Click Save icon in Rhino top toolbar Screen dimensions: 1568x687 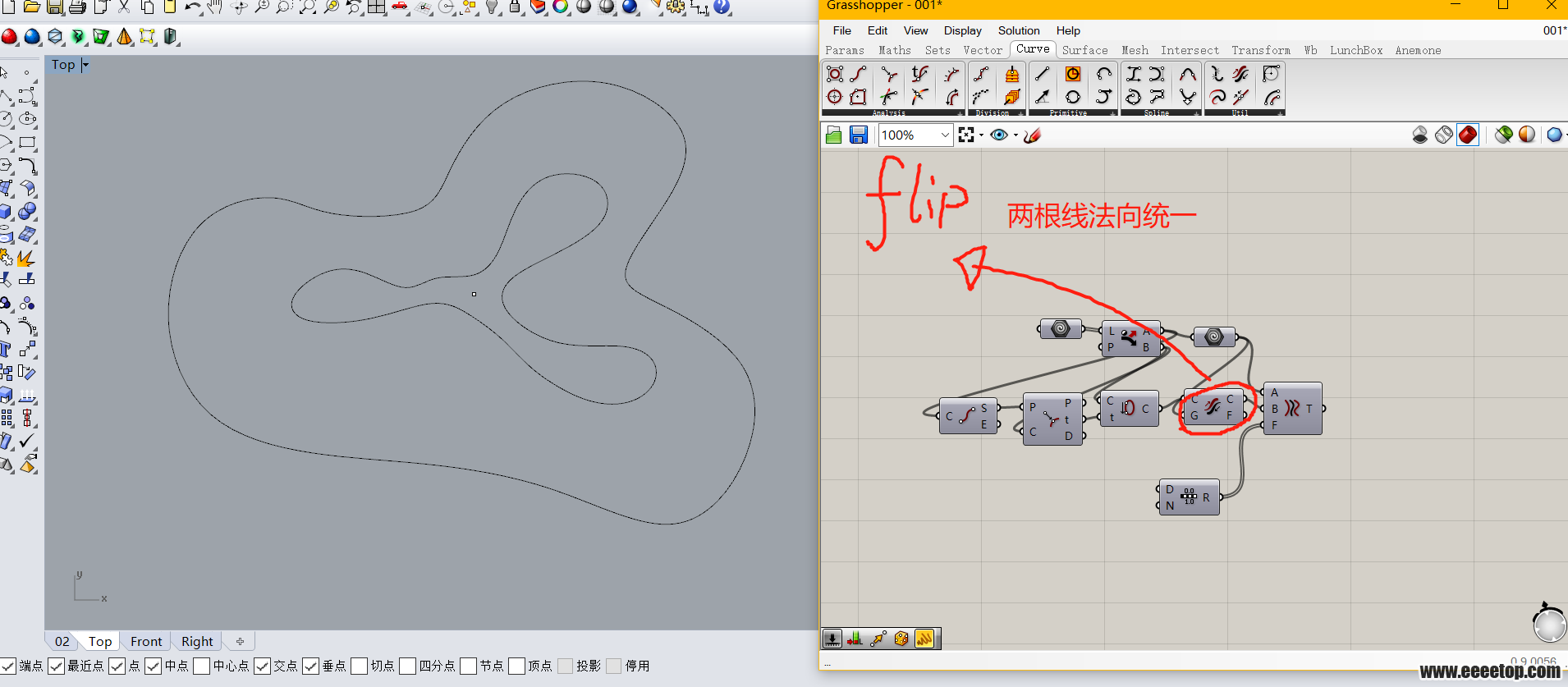click(55, 7)
